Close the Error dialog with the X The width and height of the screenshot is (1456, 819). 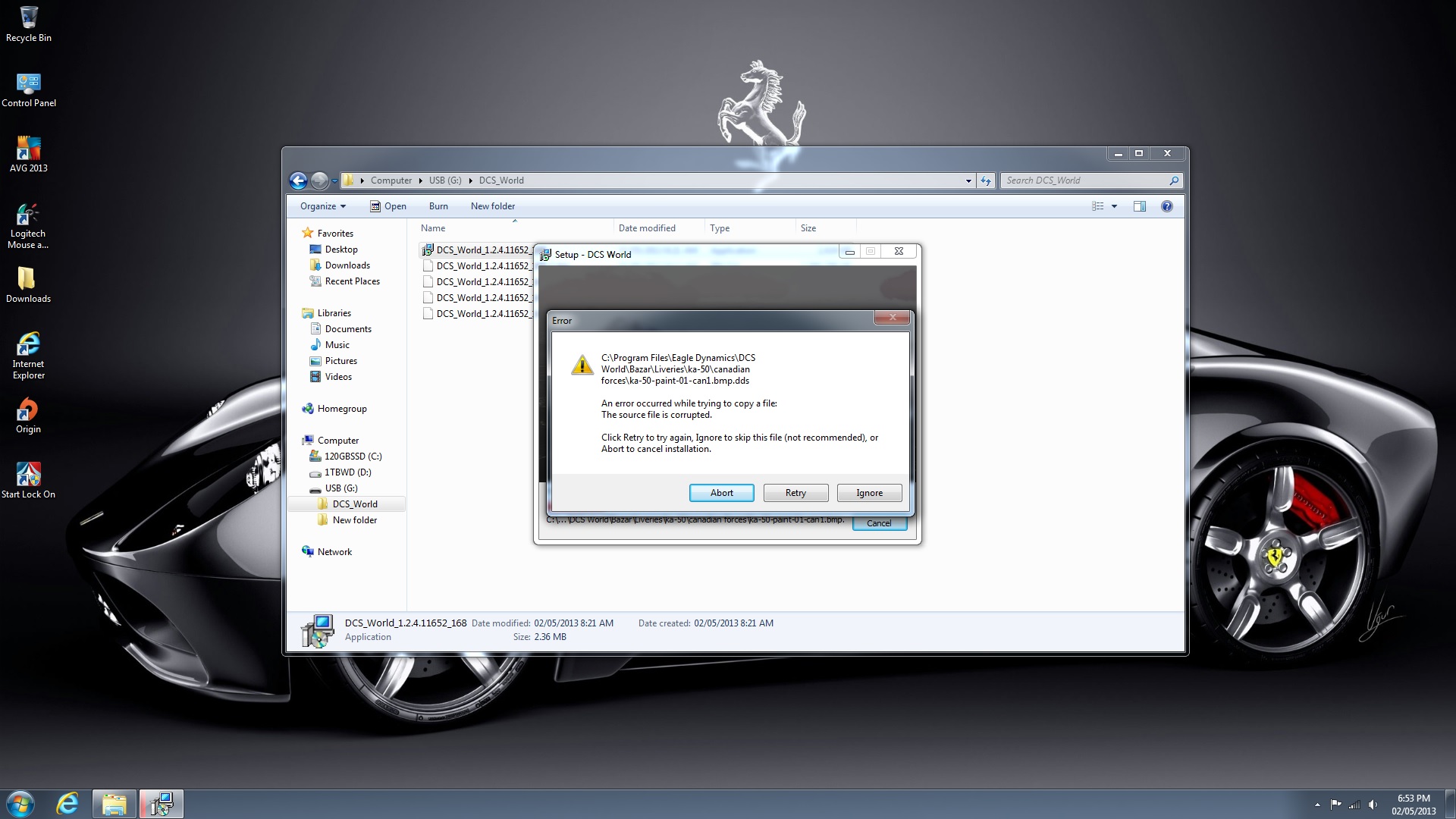click(893, 317)
